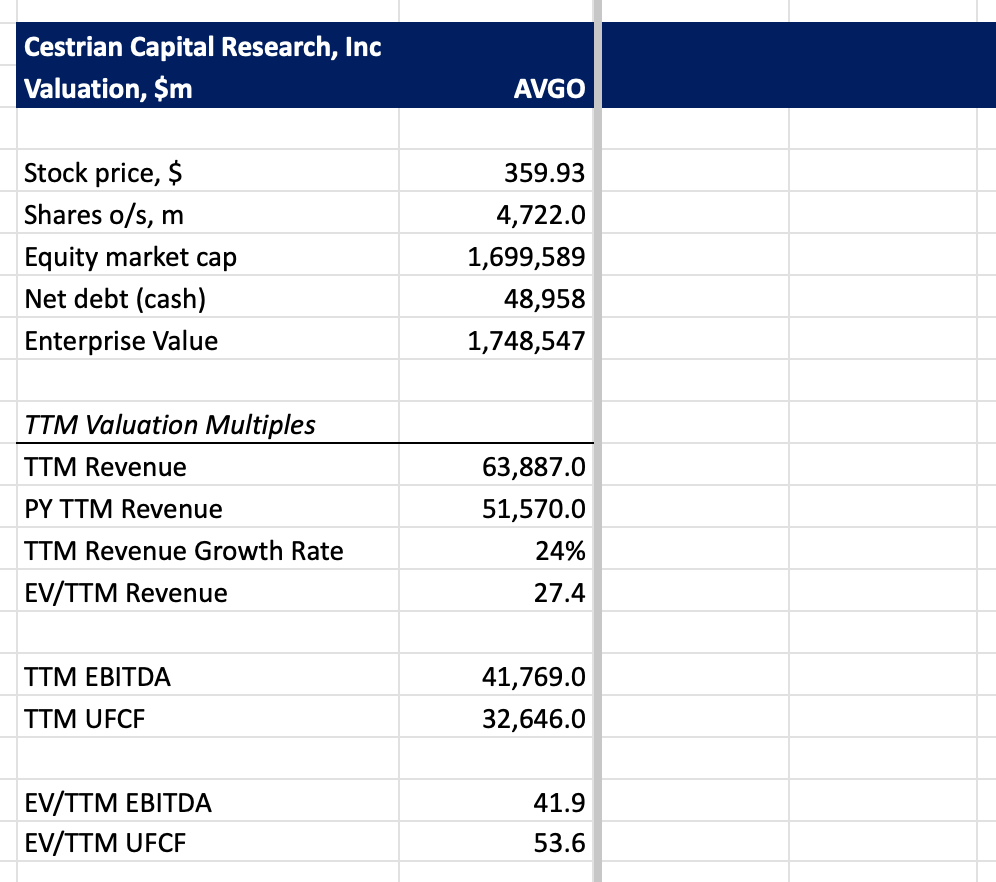This screenshot has width=996, height=882.
Task: Select the Cestrian Capital Research title cell
Action: (202, 47)
